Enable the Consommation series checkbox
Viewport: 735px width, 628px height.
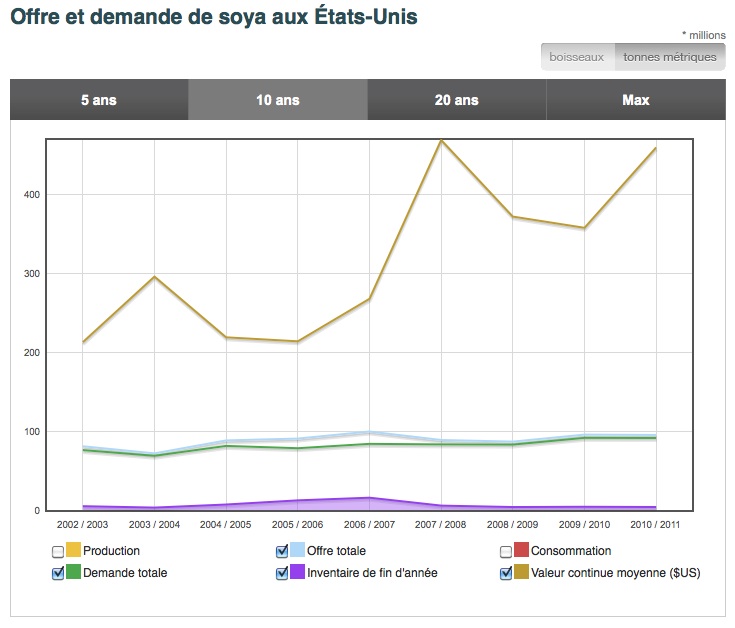(505, 551)
